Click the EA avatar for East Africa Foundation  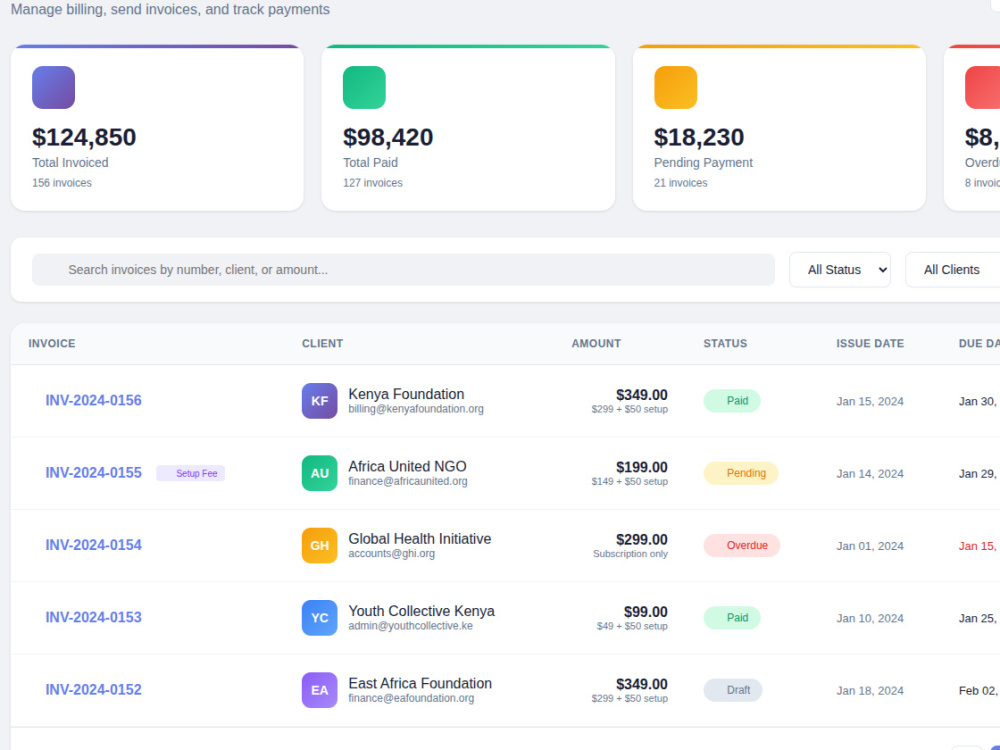(x=320, y=690)
